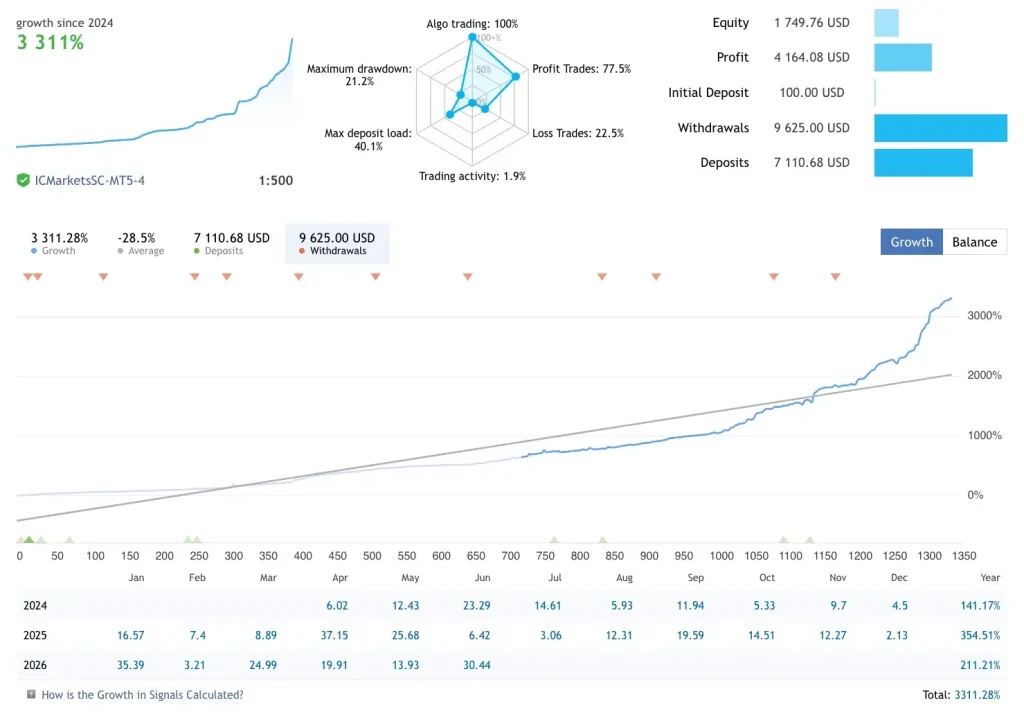Click the Profit Trades point on radar chart
Viewport: 1024px width, 712px height.
click(515, 76)
